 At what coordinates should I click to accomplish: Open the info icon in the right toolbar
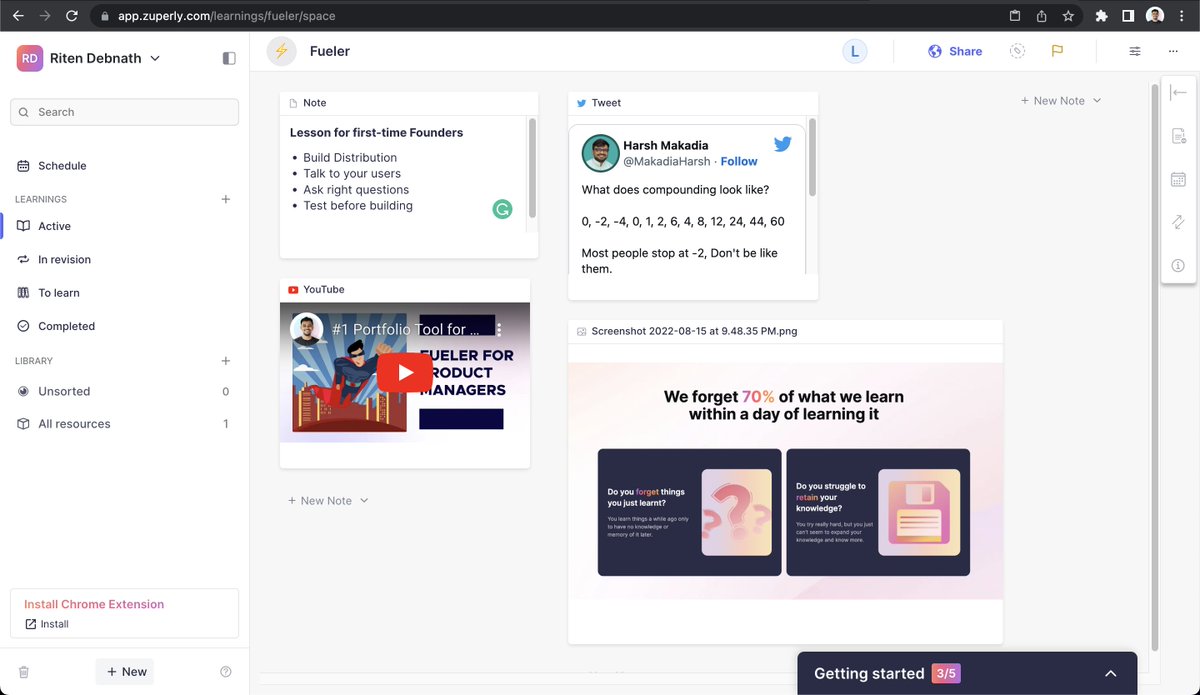1178,265
